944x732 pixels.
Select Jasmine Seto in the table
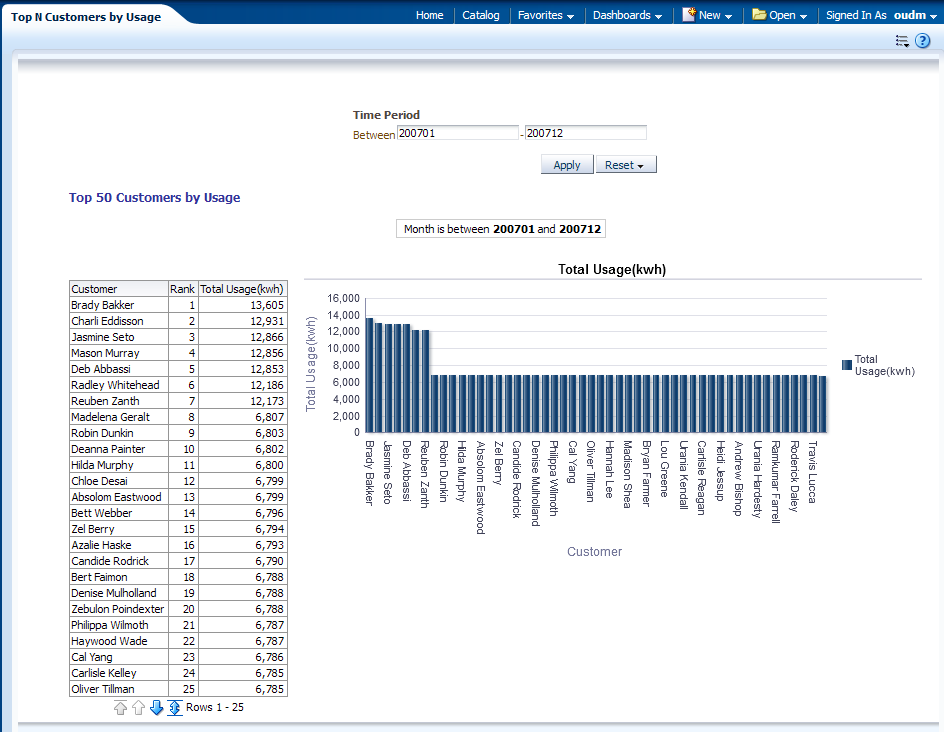click(103, 337)
